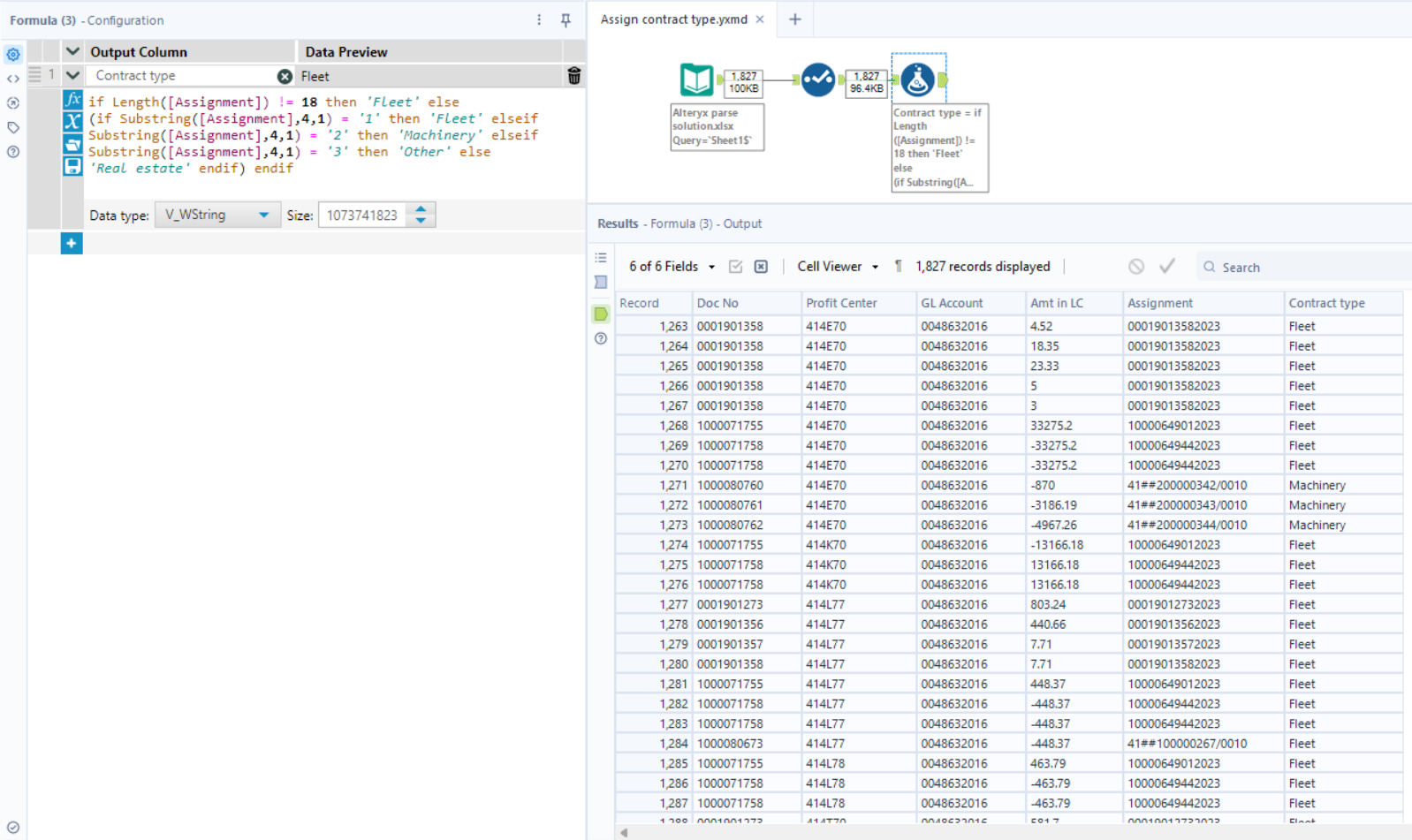Add a new expression with plus button
This screenshot has width=1412, height=840.
pos(72,243)
